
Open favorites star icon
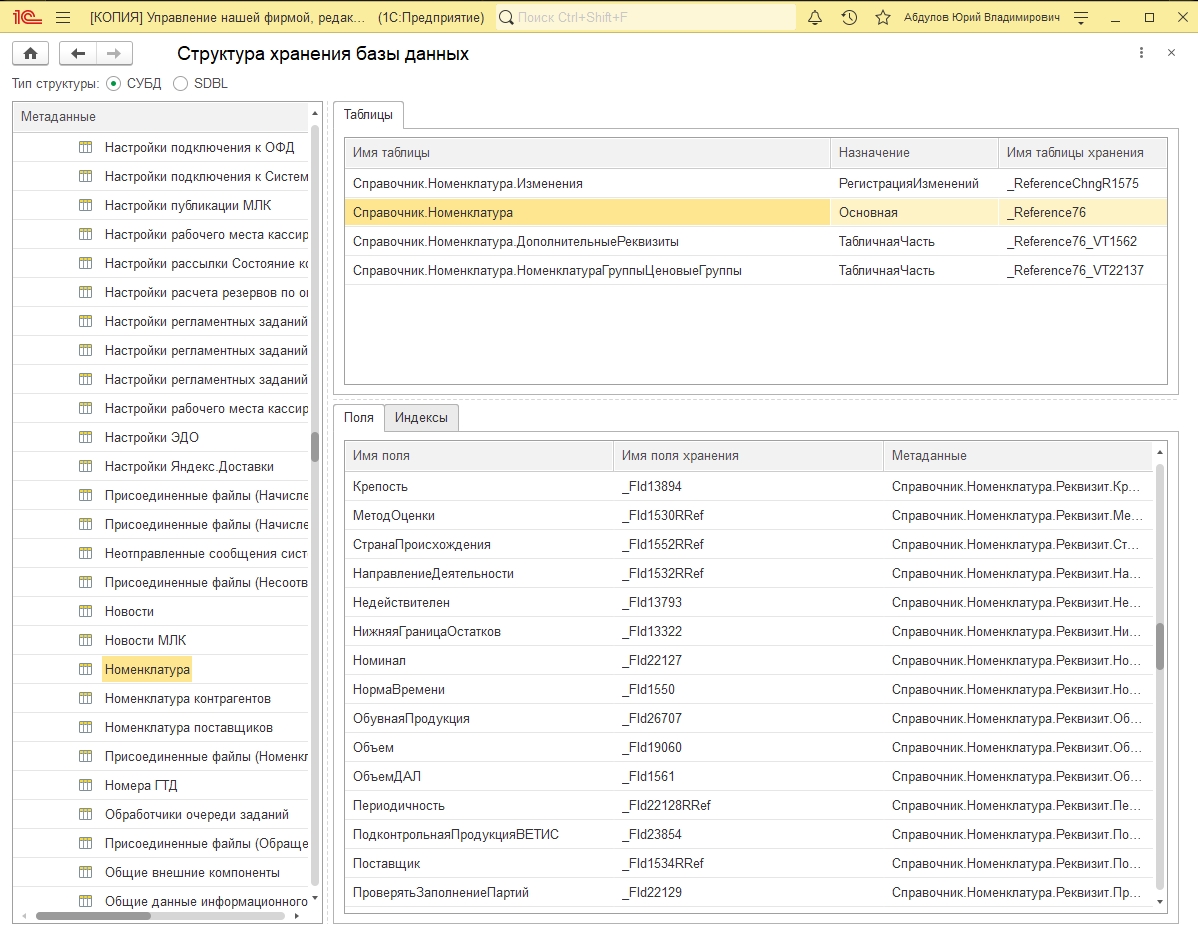click(882, 17)
